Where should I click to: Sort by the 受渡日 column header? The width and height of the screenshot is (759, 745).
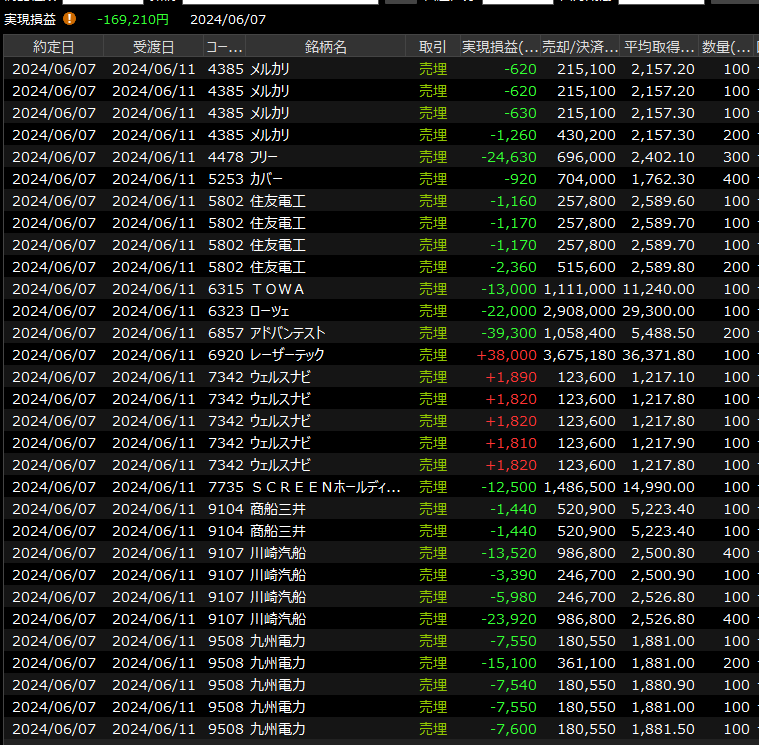click(x=153, y=47)
